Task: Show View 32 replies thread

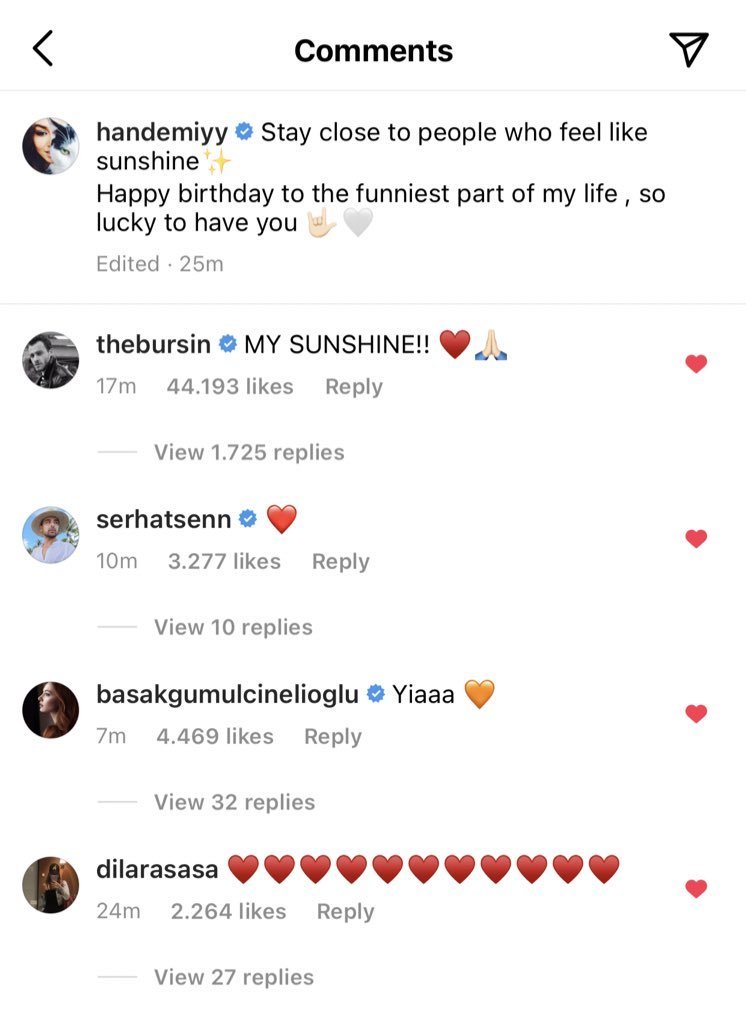Action: pos(234,802)
